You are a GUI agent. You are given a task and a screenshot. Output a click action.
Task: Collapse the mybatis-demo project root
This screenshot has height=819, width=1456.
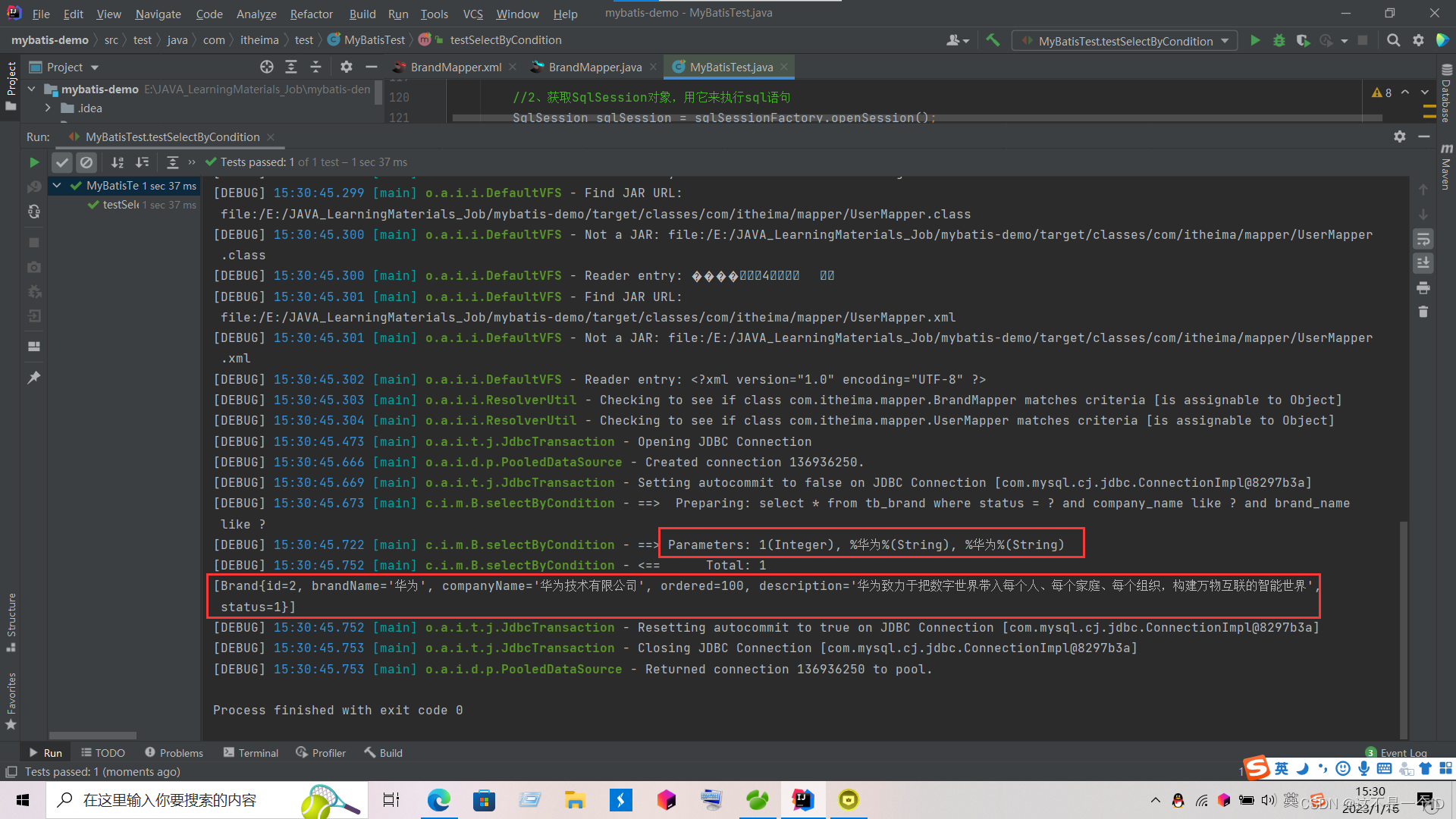click(x=32, y=89)
